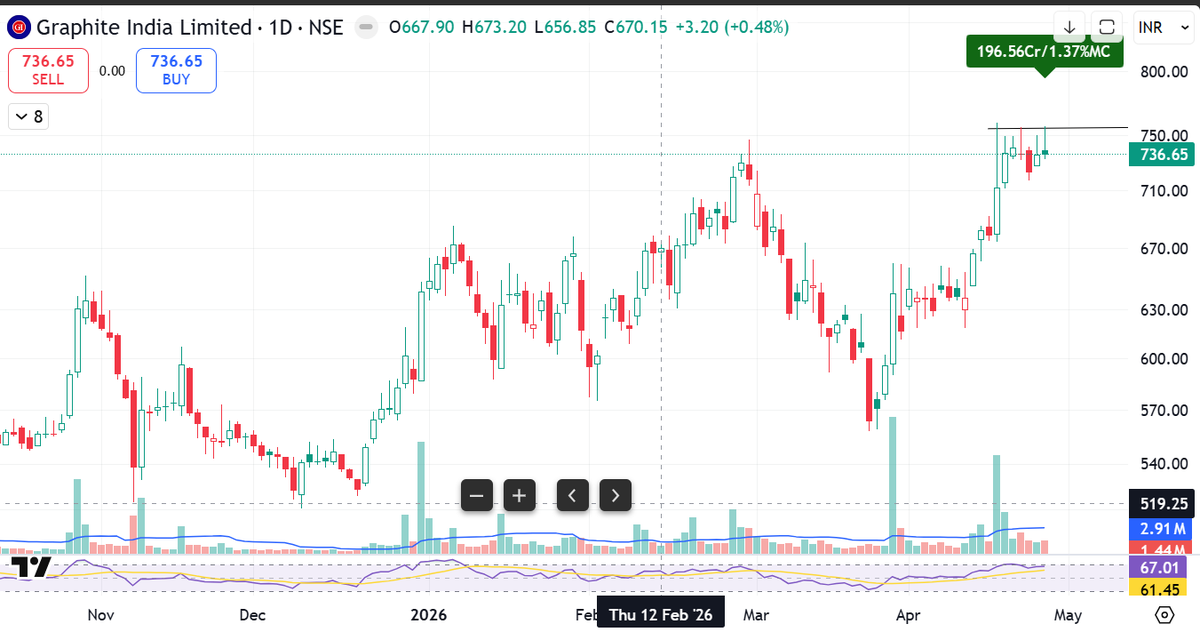Click the Apr label on time axis
The image size is (1200, 632).
[x=907, y=614]
